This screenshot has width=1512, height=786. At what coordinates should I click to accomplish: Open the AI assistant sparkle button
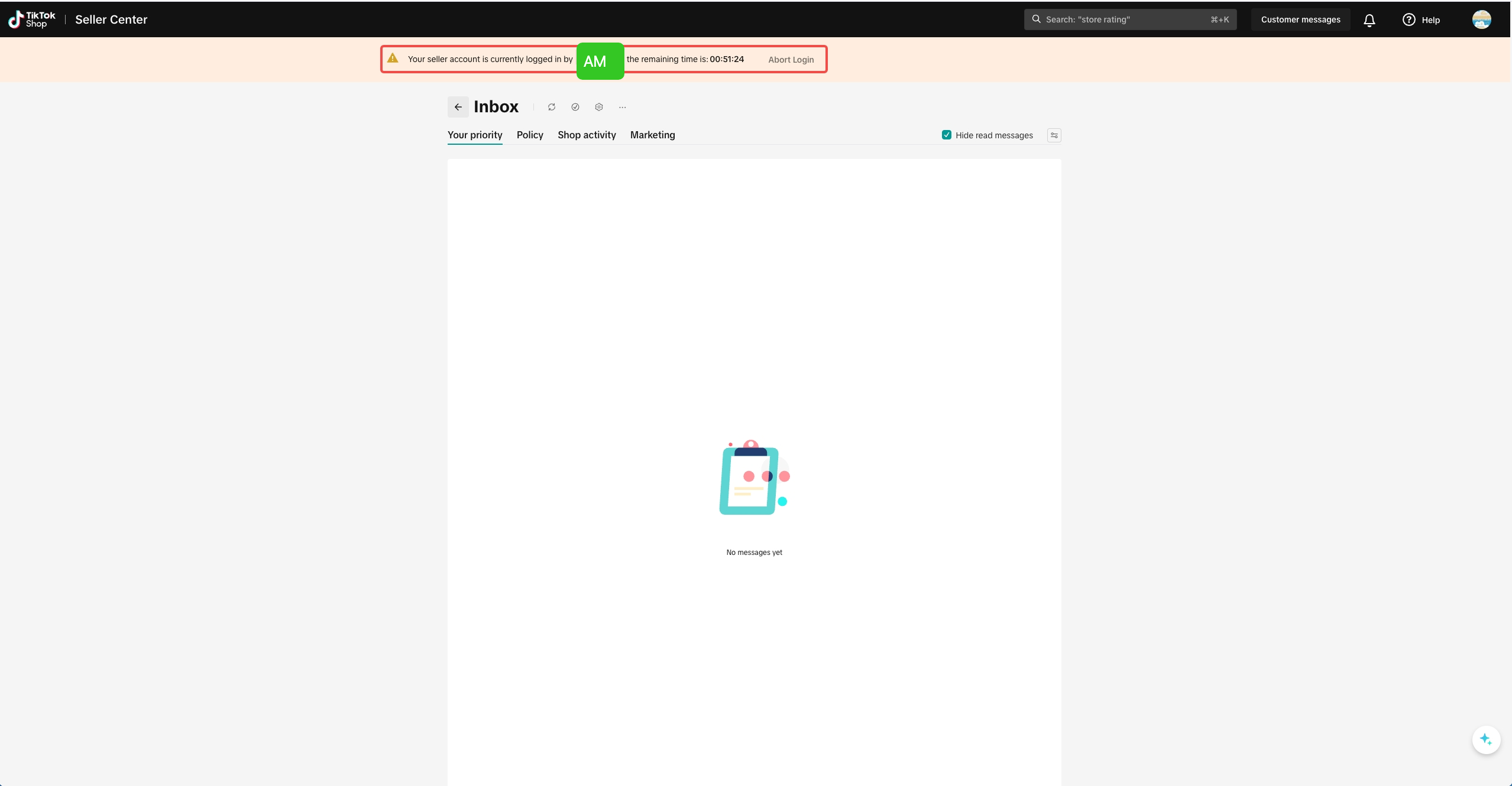click(1485, 739)
